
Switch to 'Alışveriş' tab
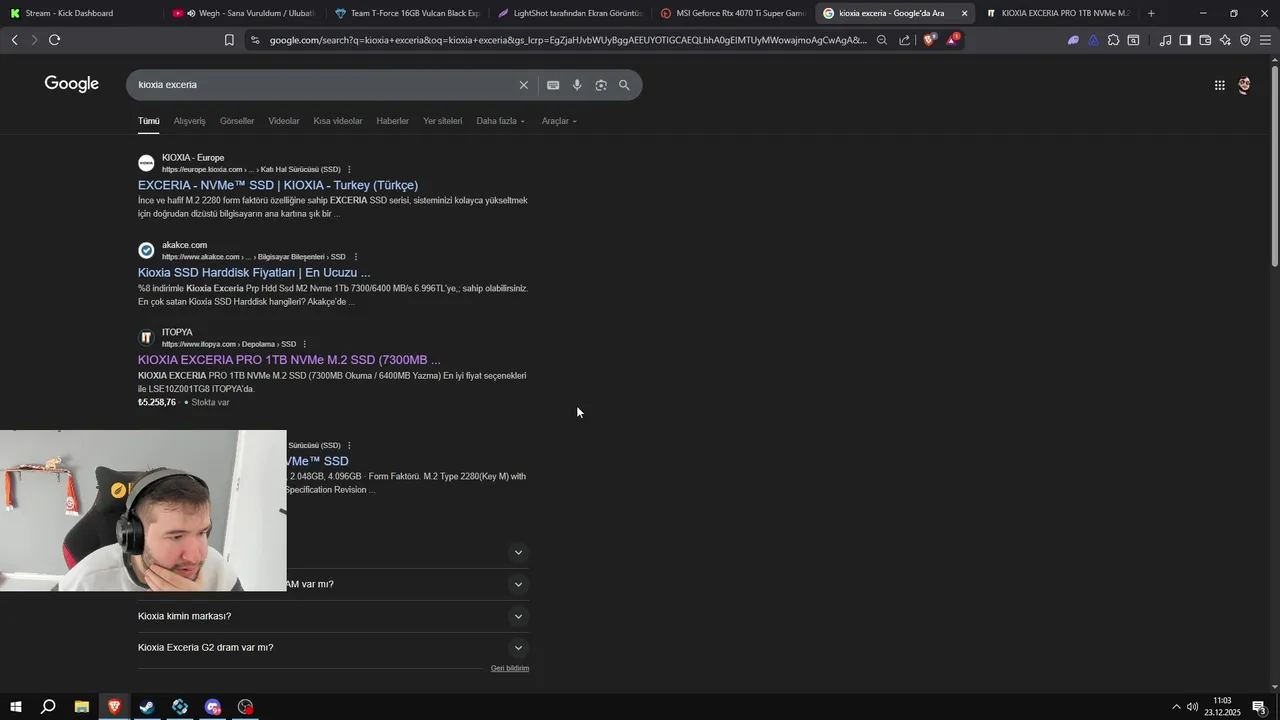point(189,121)
